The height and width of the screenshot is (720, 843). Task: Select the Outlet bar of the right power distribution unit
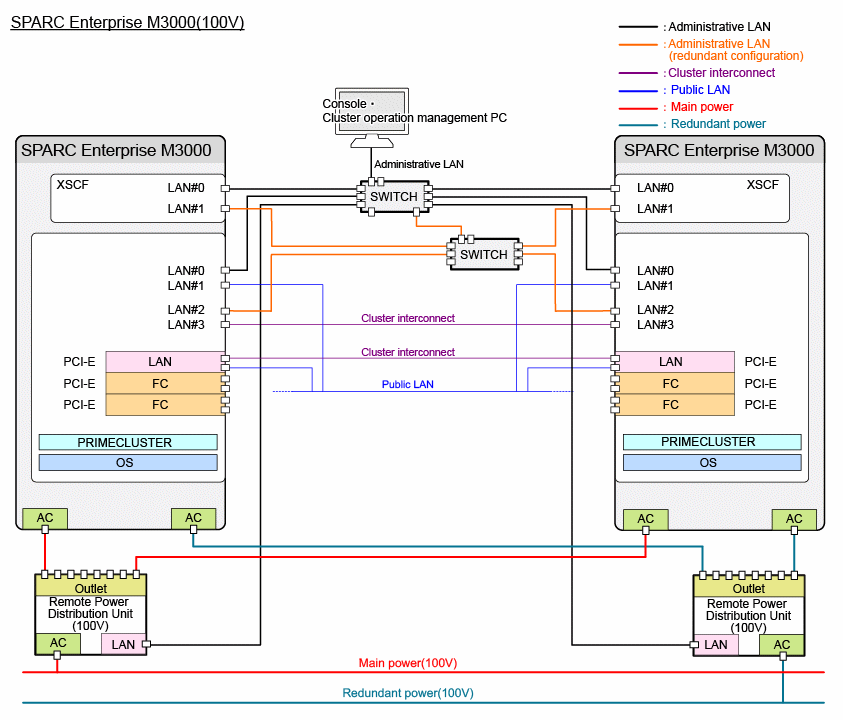tap(749, 587)
